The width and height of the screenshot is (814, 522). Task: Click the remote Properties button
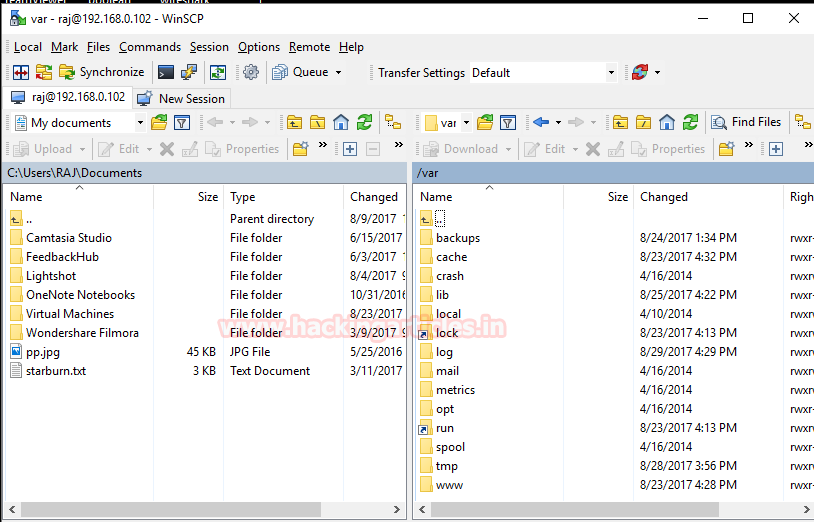pyautogui.click(x=668, y=149)
